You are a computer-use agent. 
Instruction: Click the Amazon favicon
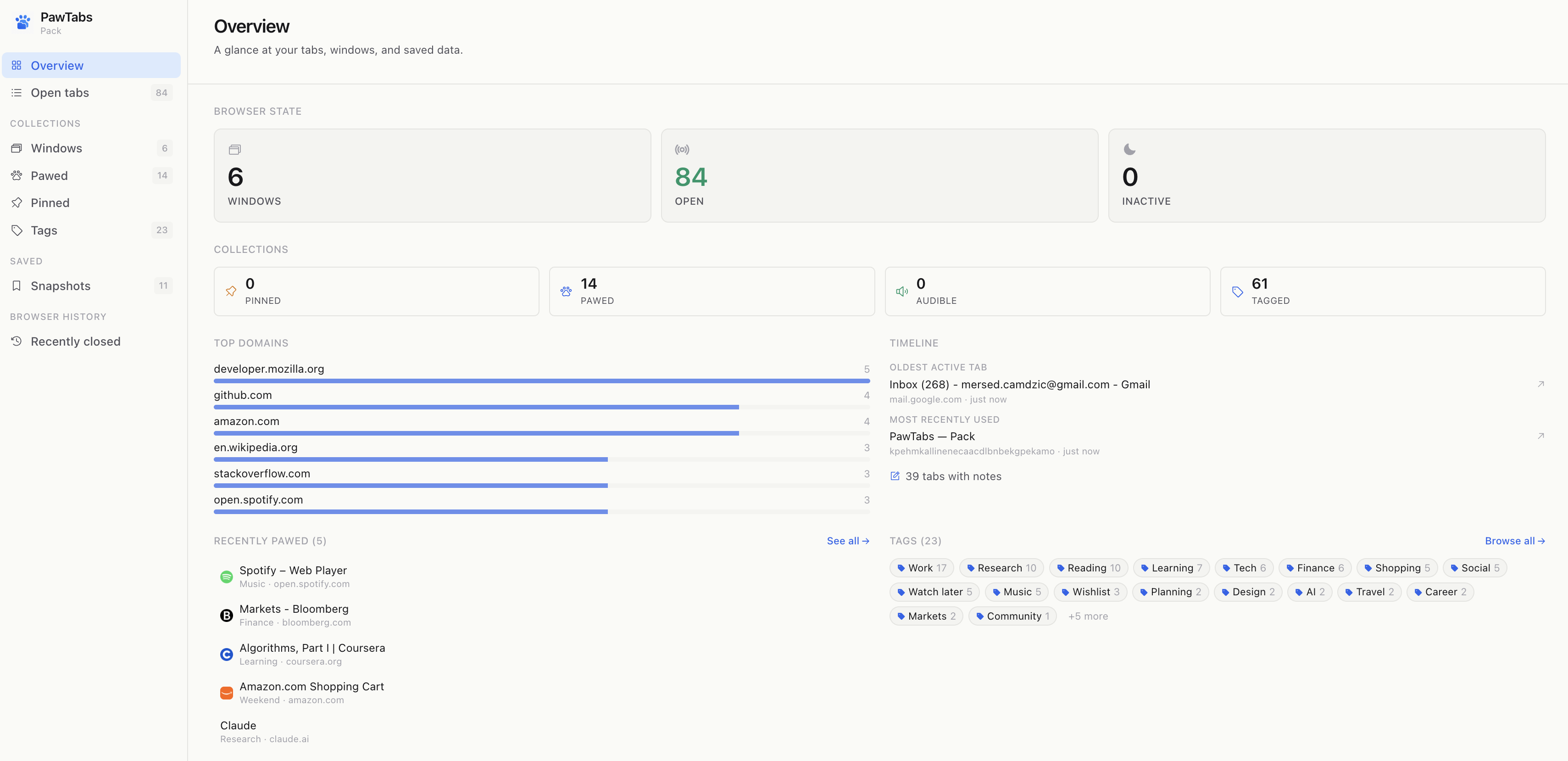(227, 693)
